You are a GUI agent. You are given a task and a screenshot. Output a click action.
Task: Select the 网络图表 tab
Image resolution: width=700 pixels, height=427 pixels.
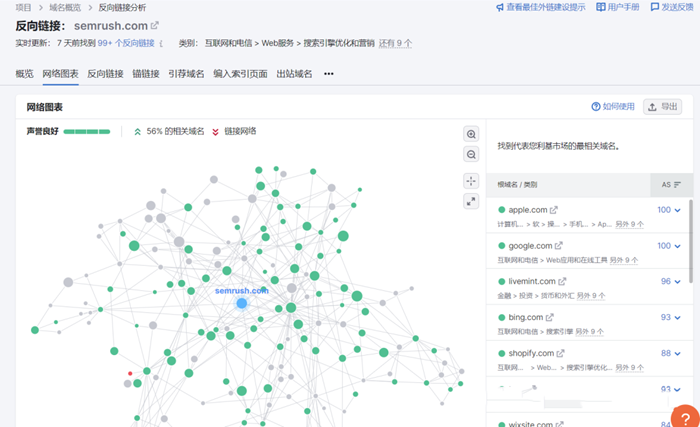coord(60,74)
